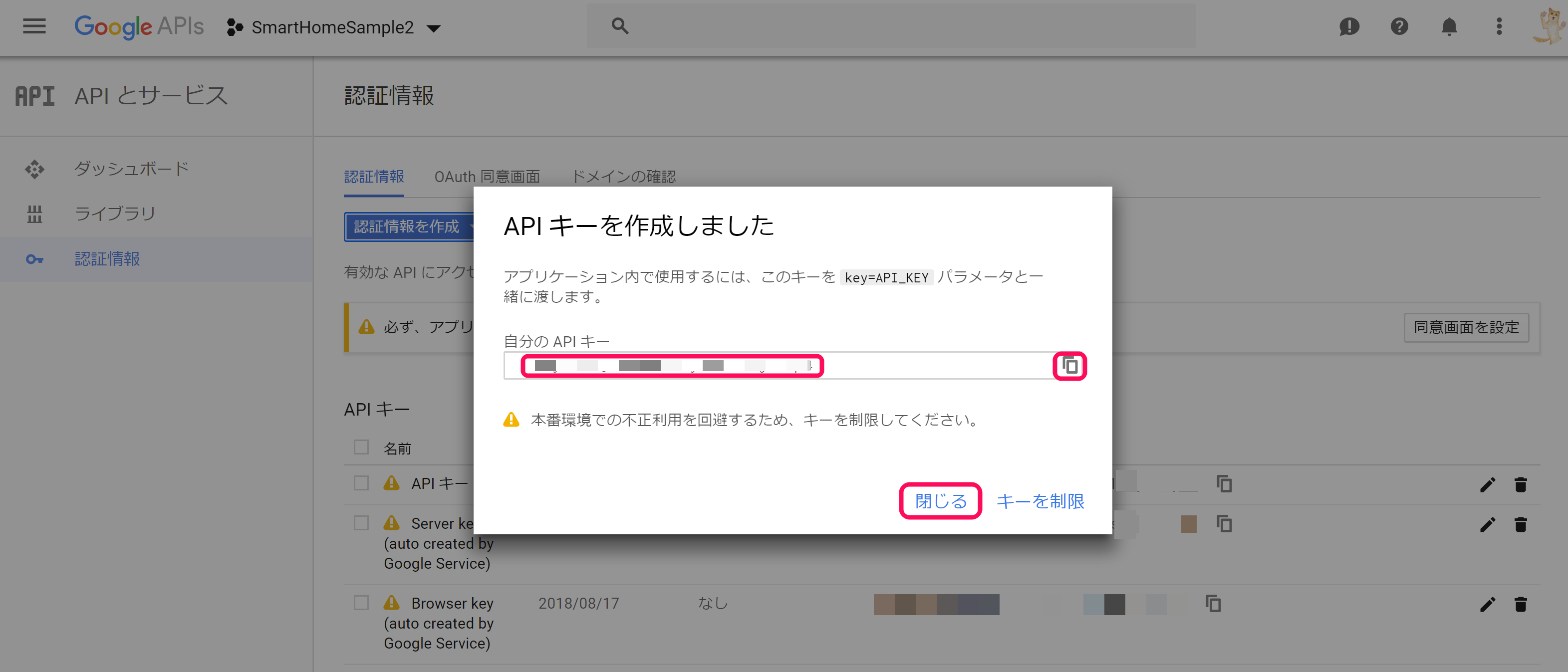
Task: Click the feedback exclamation icon
Action: (1349, 26)
